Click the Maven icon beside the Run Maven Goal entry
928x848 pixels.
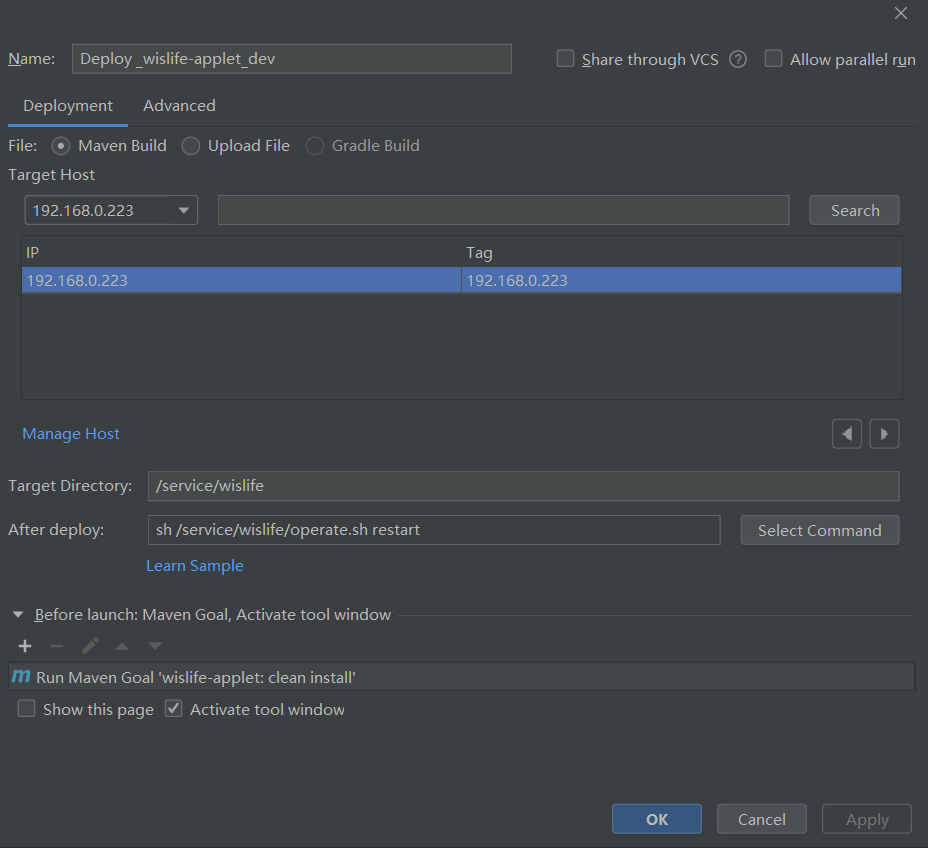pyautogui.click(x=20, y=676)
